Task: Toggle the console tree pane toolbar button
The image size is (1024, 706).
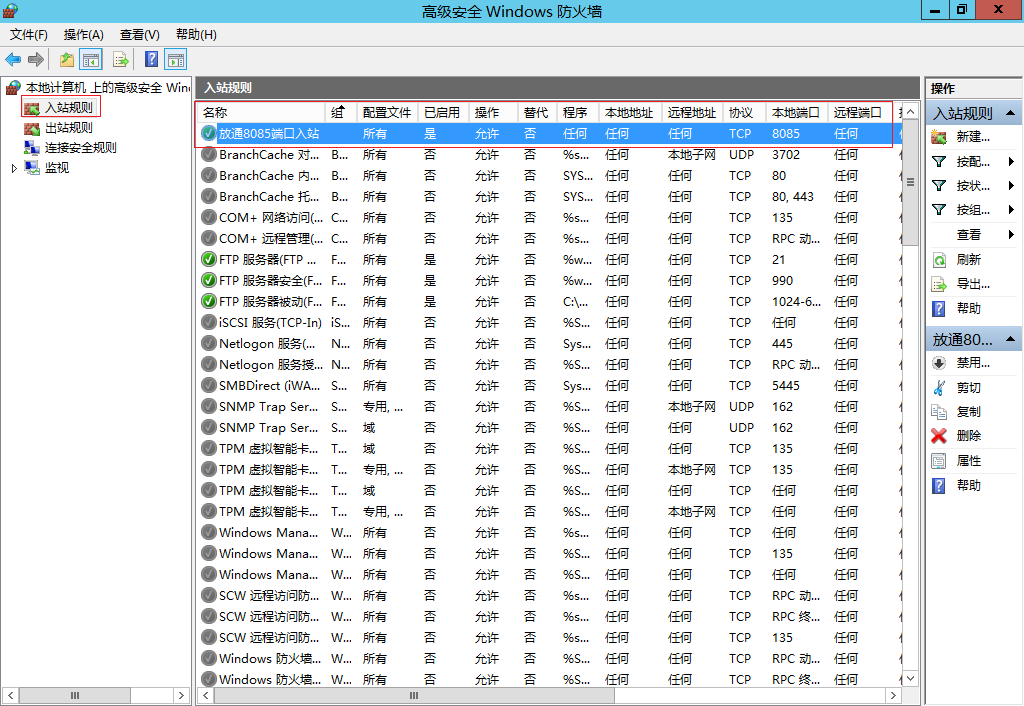Action: point(91,60)
